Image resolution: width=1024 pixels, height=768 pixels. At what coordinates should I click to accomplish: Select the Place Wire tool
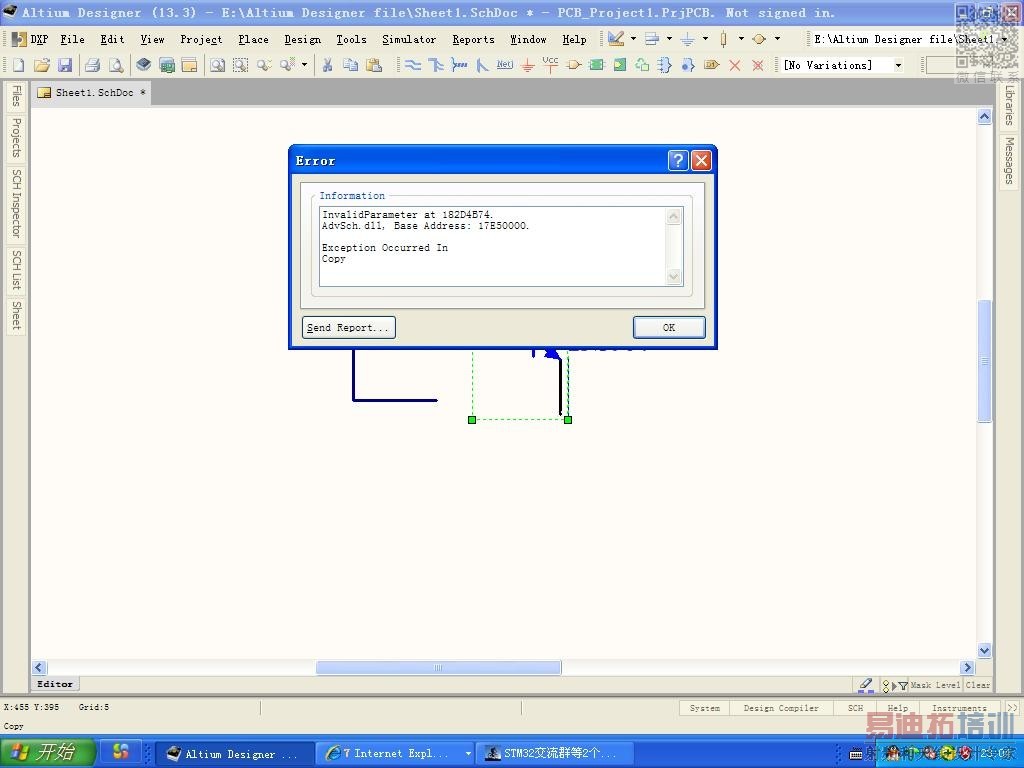pos(413,65)
